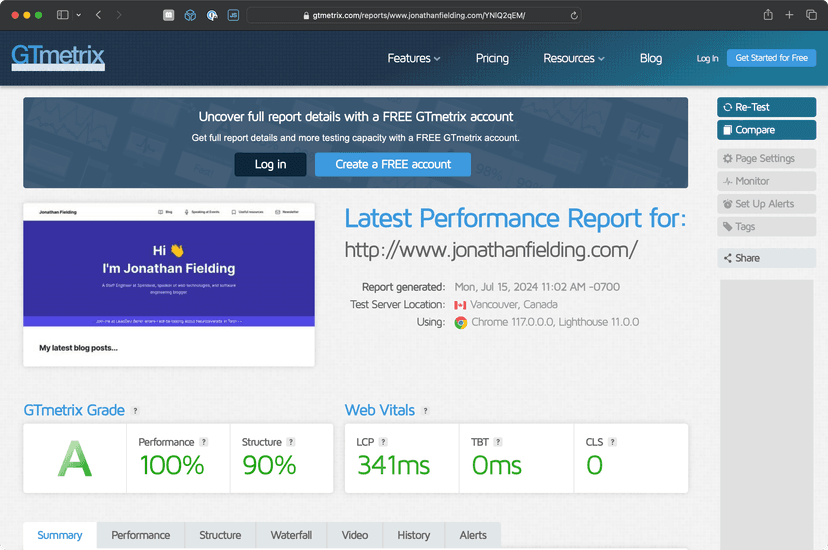Open the Performance score help icon
The image size is (828, 550).
point(204,442)
